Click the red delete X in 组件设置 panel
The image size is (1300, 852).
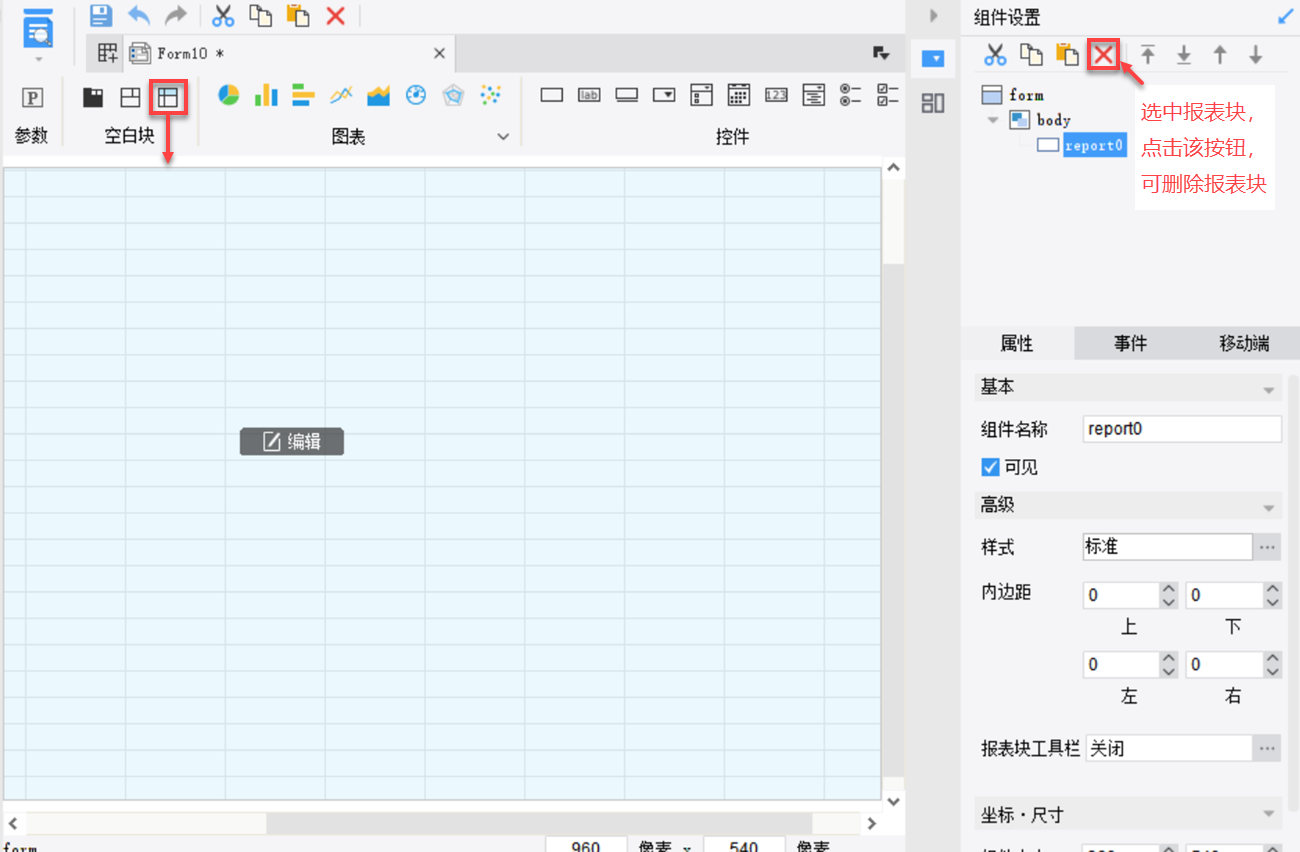[1103, 55]
